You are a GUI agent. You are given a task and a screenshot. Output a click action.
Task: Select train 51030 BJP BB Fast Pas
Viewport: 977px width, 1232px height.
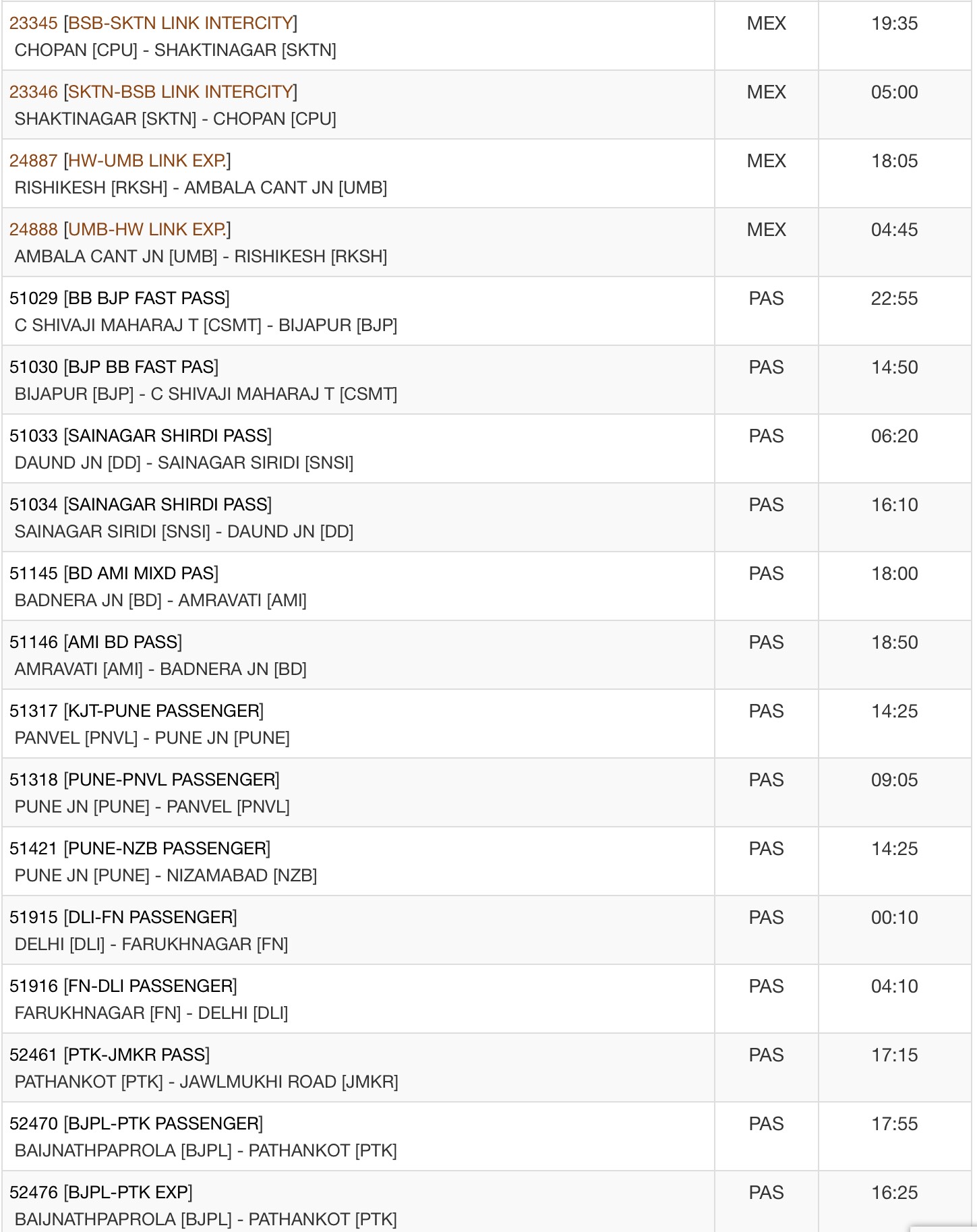(114, 368)
